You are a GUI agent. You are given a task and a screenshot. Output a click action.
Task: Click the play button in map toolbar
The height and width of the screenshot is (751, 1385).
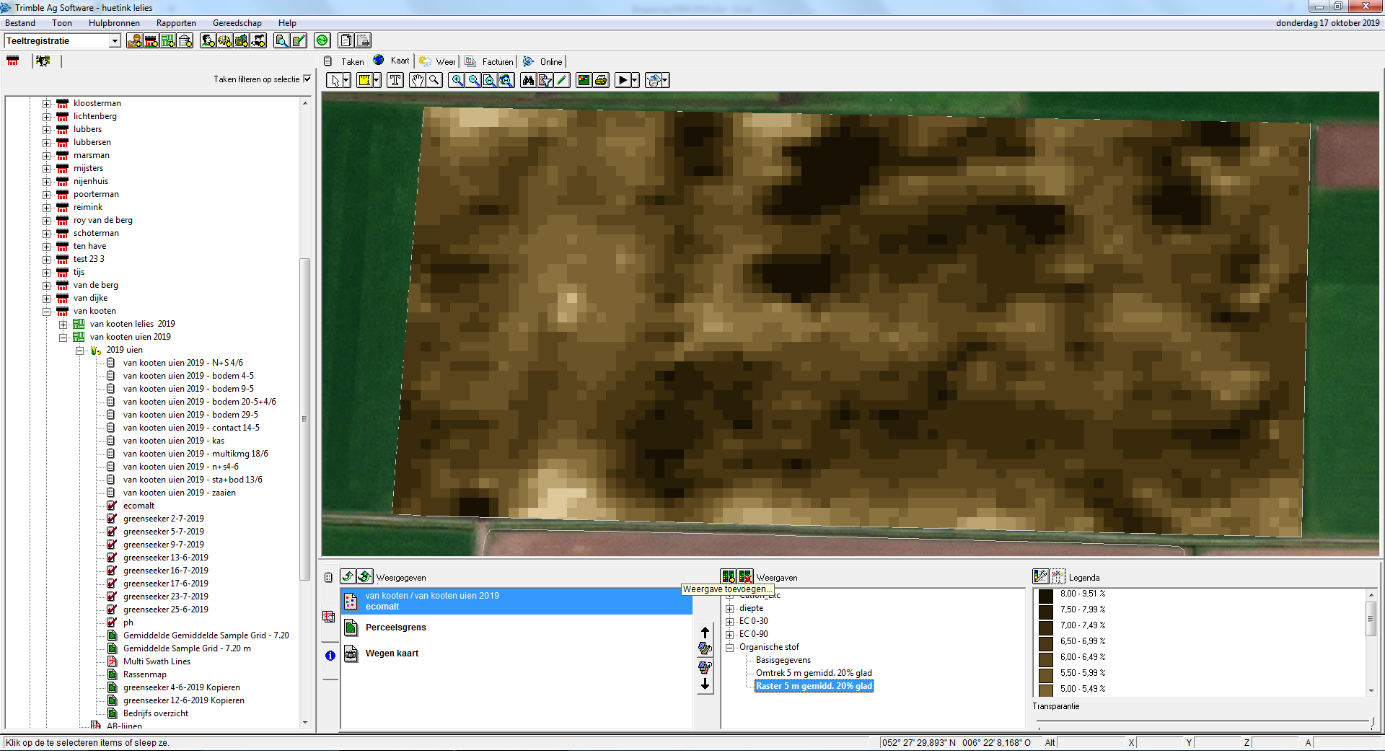tap(624, 80)
